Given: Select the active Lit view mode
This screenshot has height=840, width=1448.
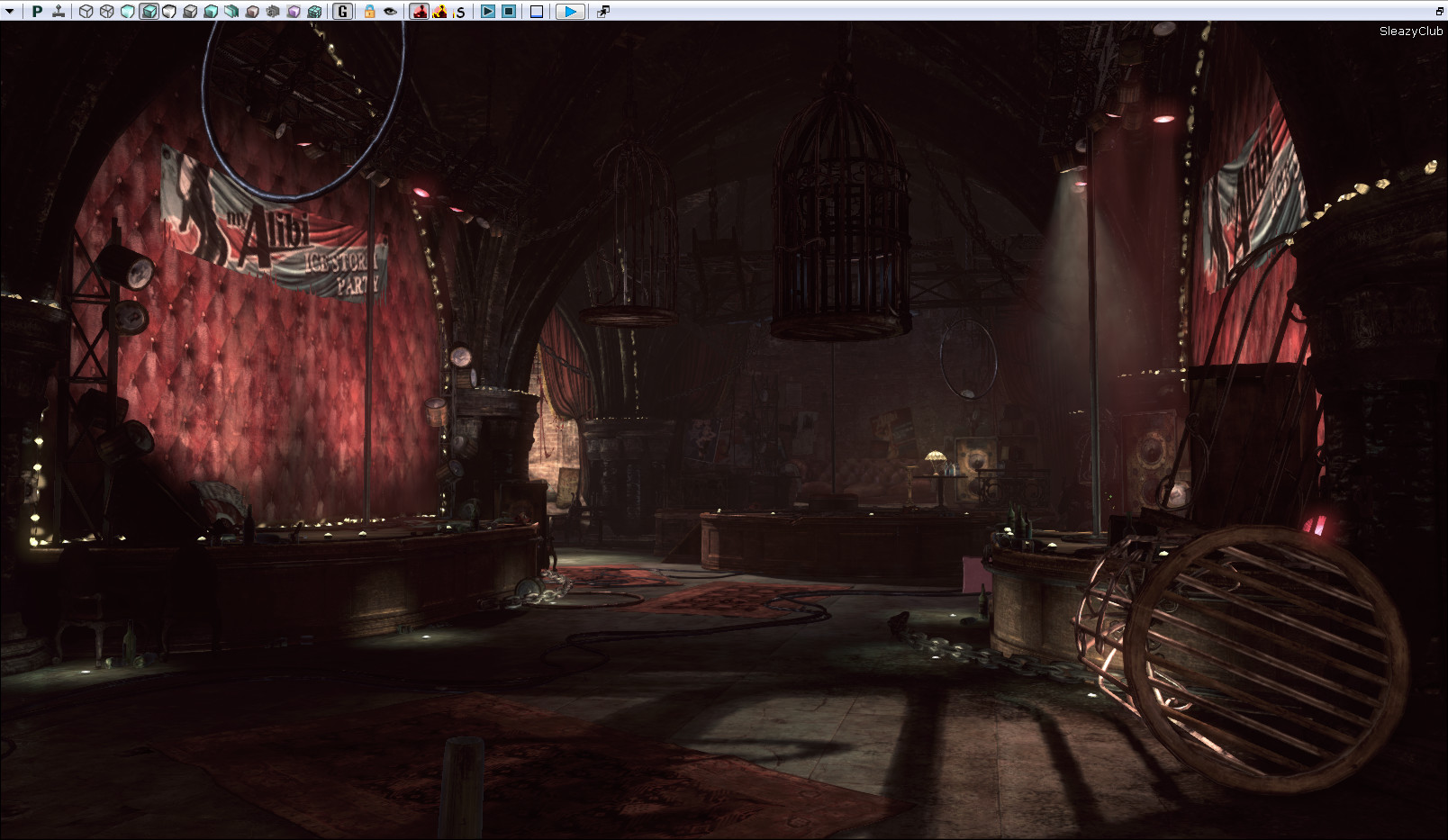Looking at the screenshot, I should coord(149,12).
